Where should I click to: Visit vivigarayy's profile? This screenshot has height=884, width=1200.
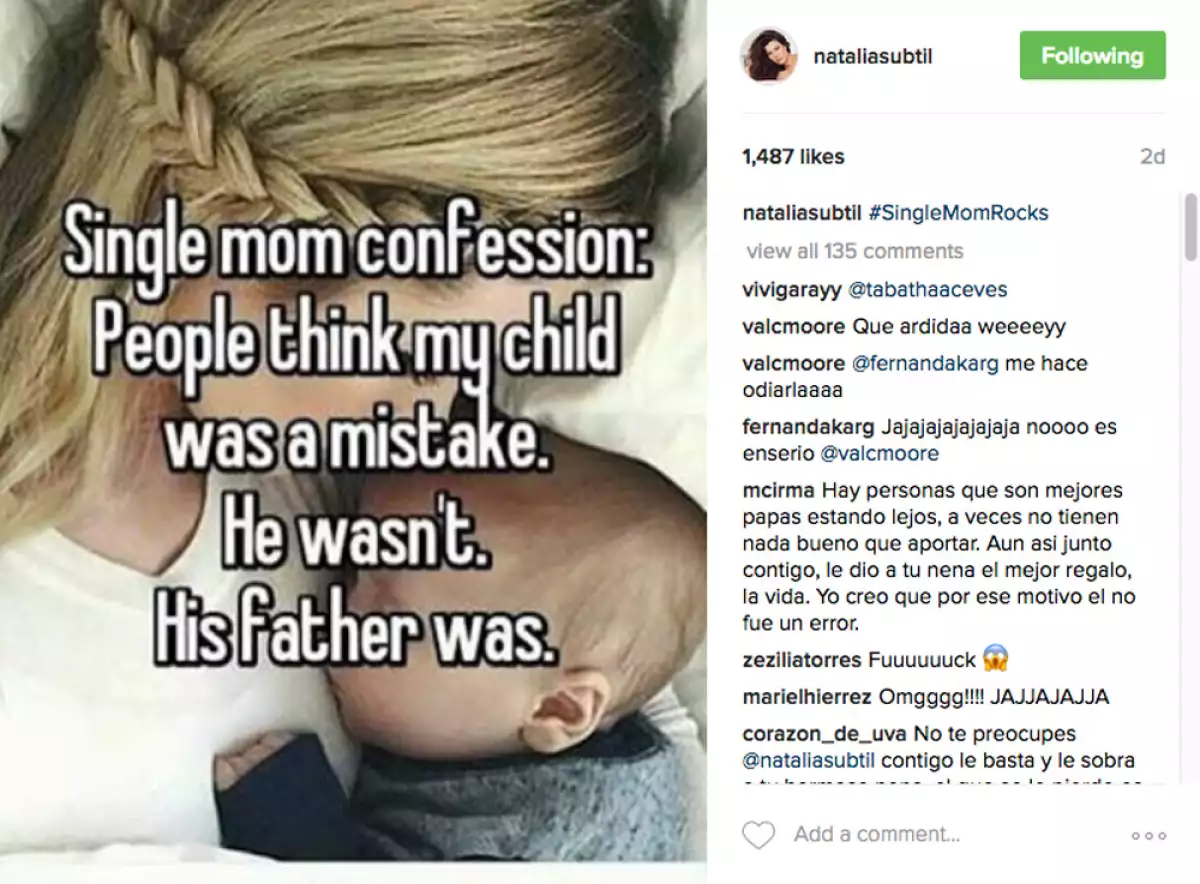pyautogui.click(x=793, y=290)
